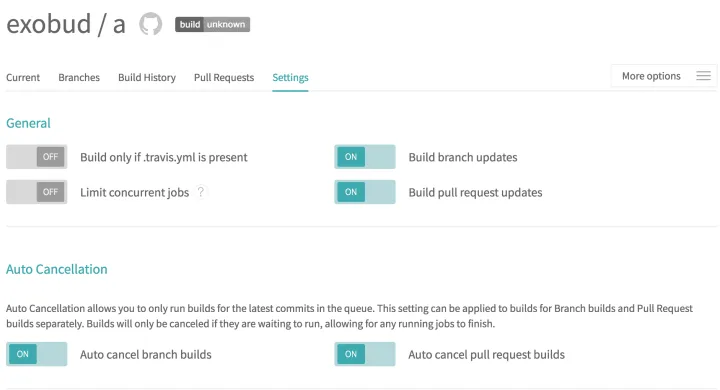The image size is (720, 390).
Task: Show help for Limit concurrent jobs
Action: (201, 192)
